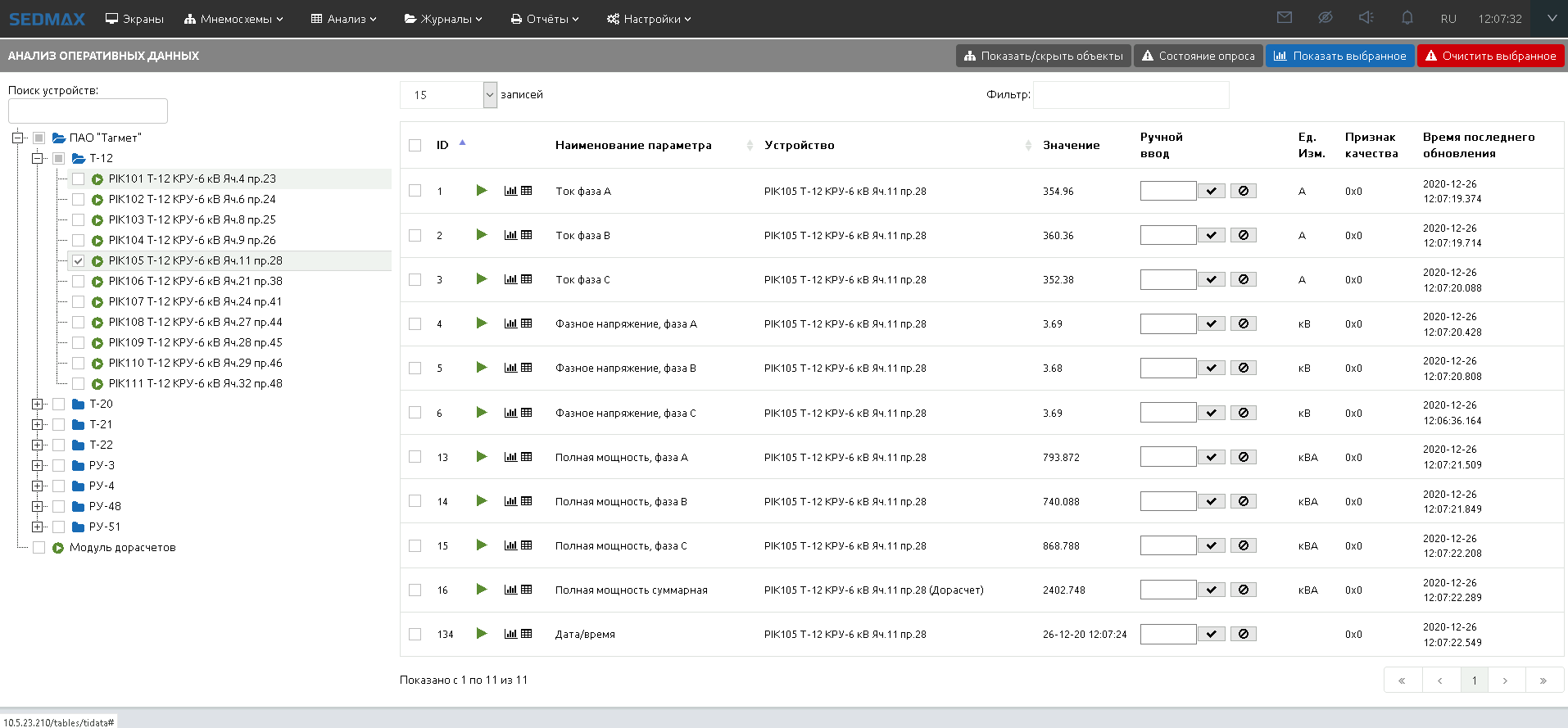Cancel manual input for Полная мощность суммарная
Image resolution: width=1568 pixels, height=728 pixels.
tap(1244, 590)
